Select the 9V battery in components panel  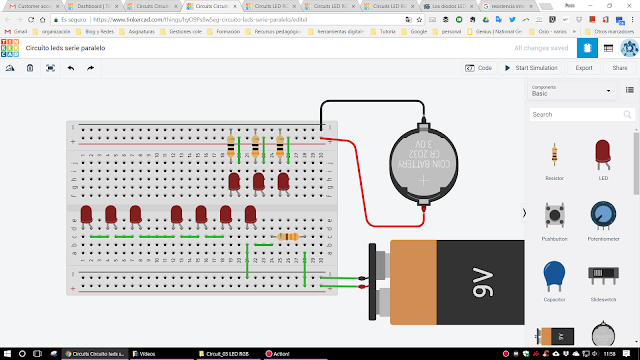pos(555,336)
